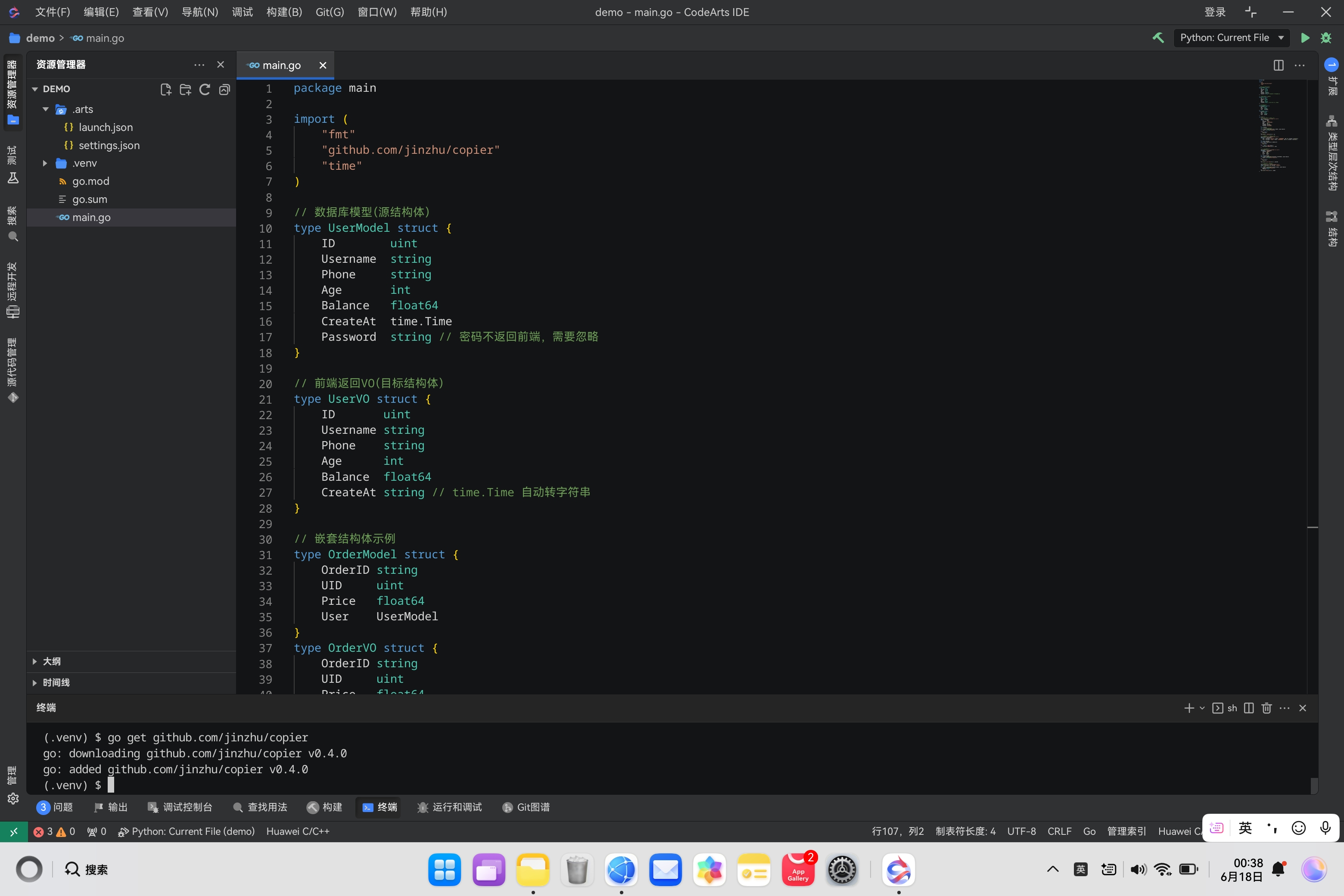The width and height of the screenshot is (1344, 896).
Task: Switch to the 构建 build tab
Action: point(324,807)
